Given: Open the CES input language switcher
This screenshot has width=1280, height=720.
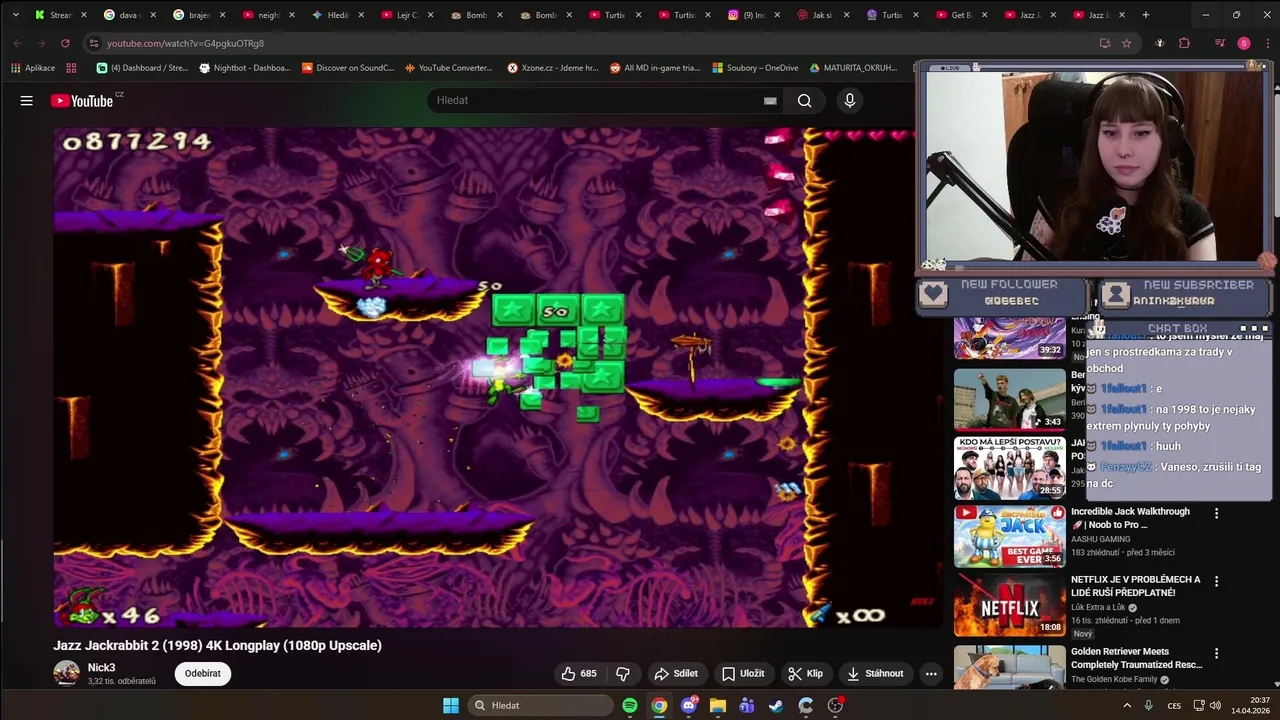Looking at the screenshot, I should pos(1174,705).
